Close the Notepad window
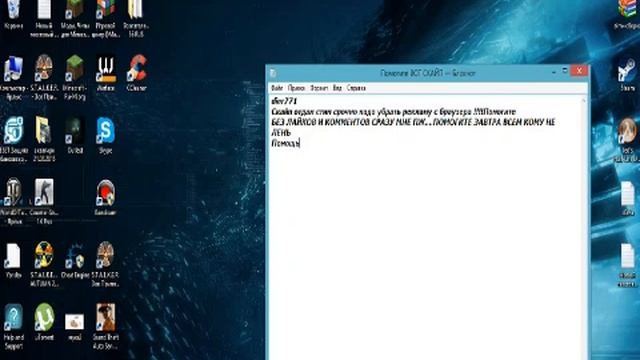The width and height of the screenshot is (640, 360). coord(579,71)
